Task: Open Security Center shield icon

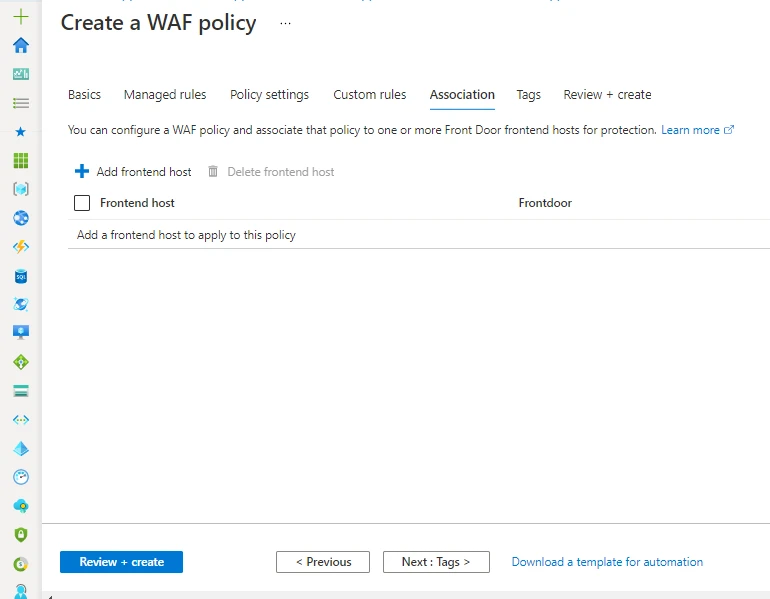Action: coord(21,535)
